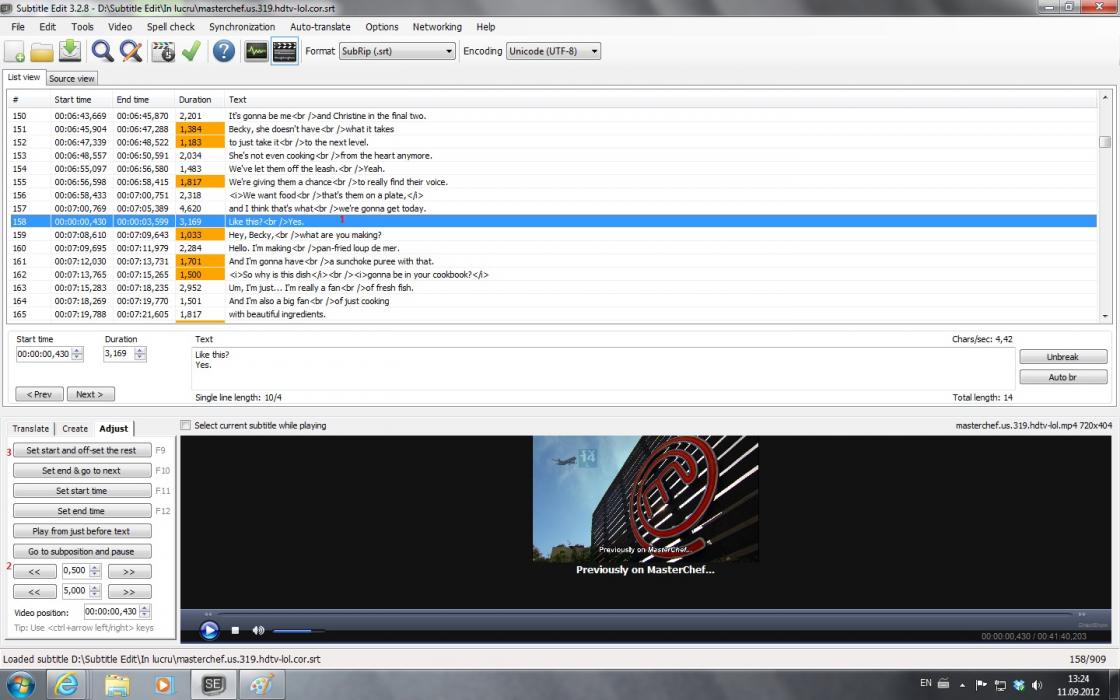The image size is (1120, 700).
Task: Open the Replace tool with pencil magnifier
Action: click(x=130, y=51)
